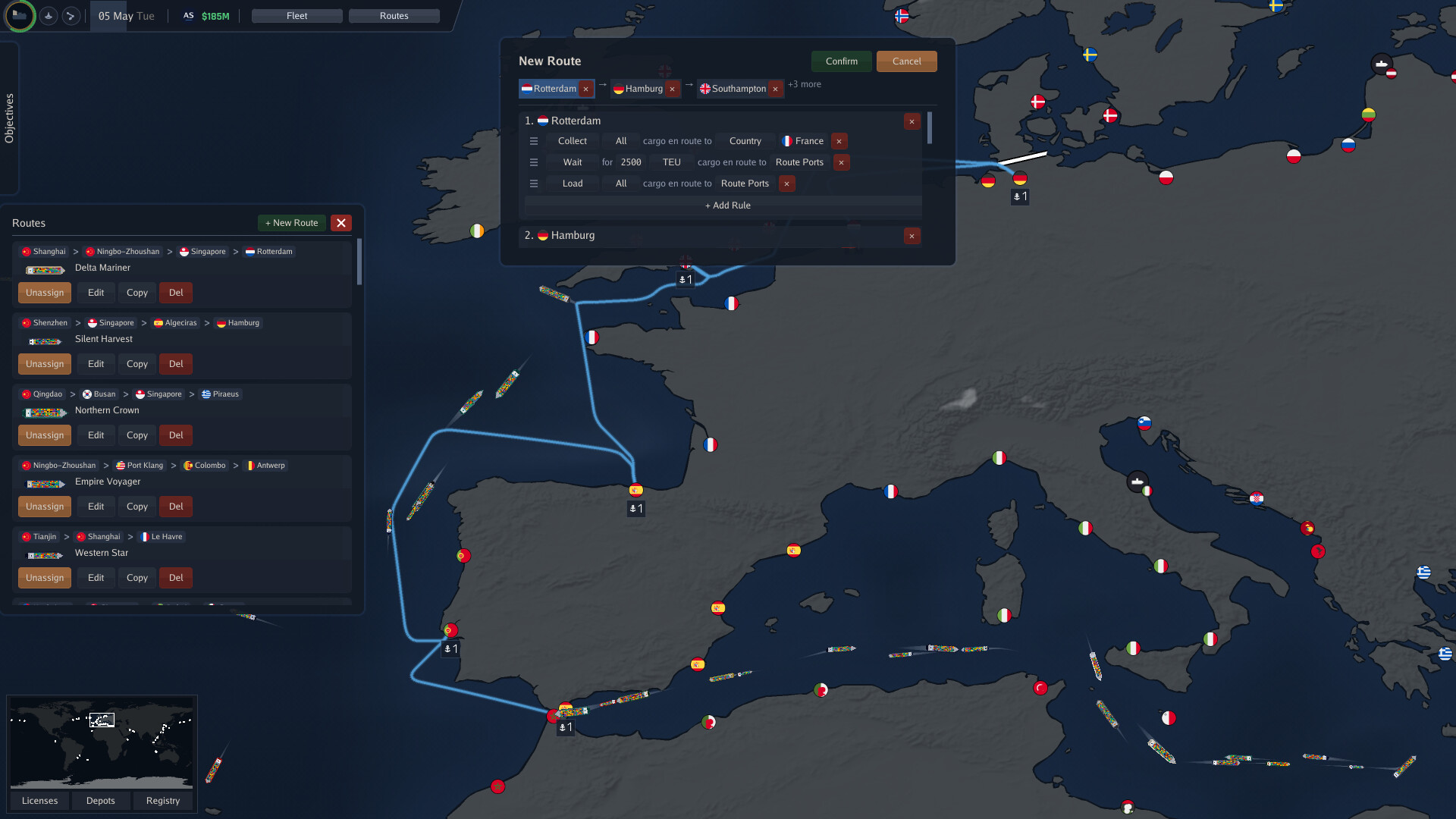Viewport: 1456px width, 819px height.
Task: Click the world minimap
Action: pyautogui.click(x=102, y=743)
